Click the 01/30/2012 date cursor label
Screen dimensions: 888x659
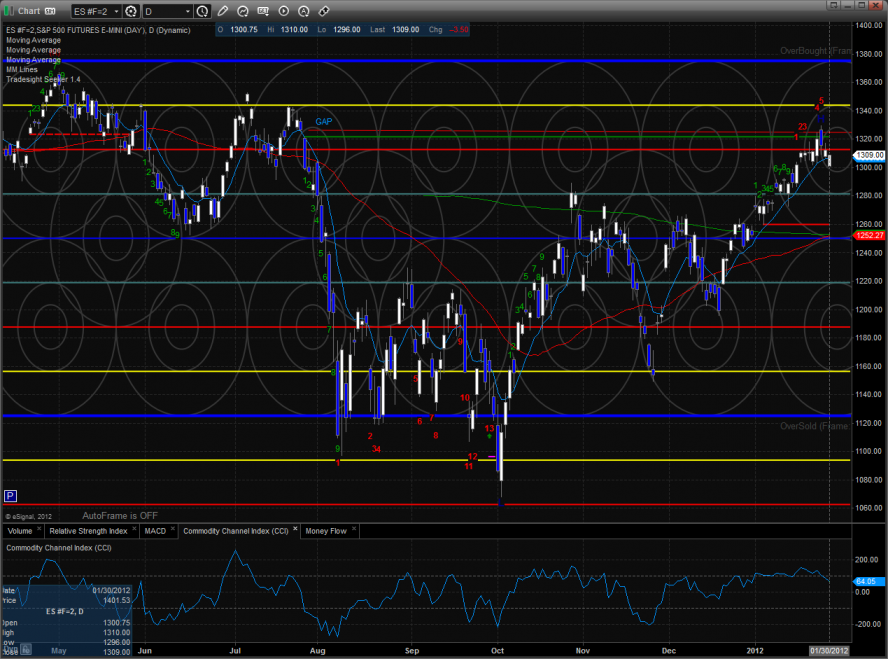(x=830, y=651)
